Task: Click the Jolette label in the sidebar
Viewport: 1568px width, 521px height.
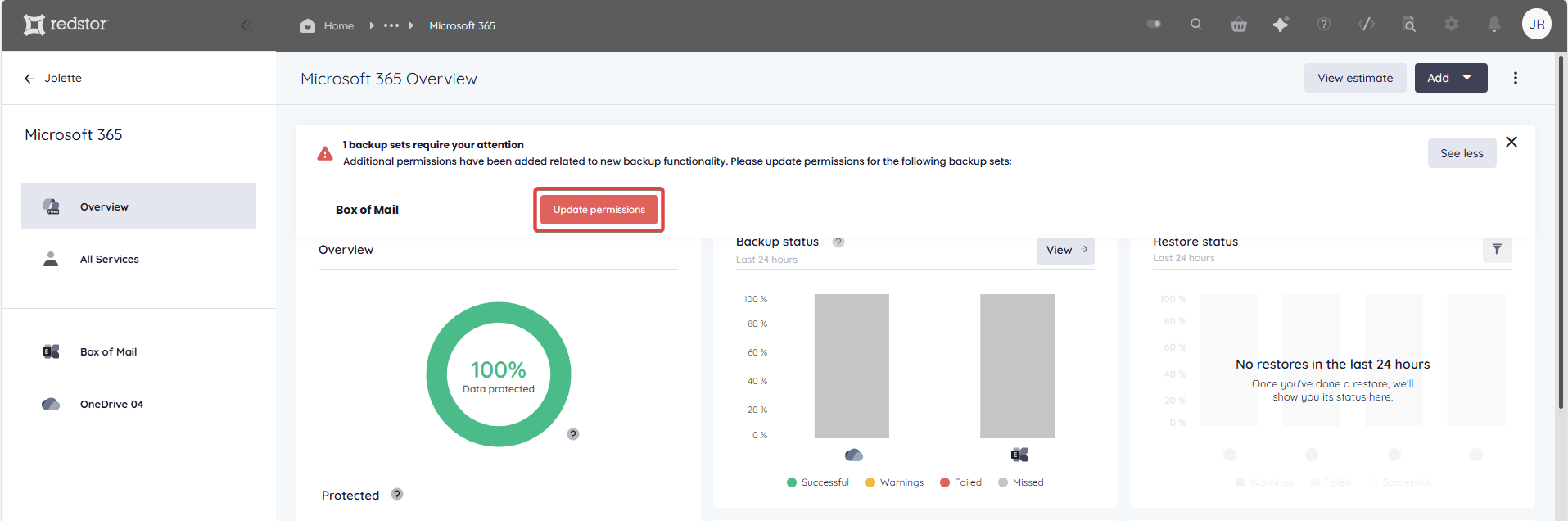Action: [63, 78]
